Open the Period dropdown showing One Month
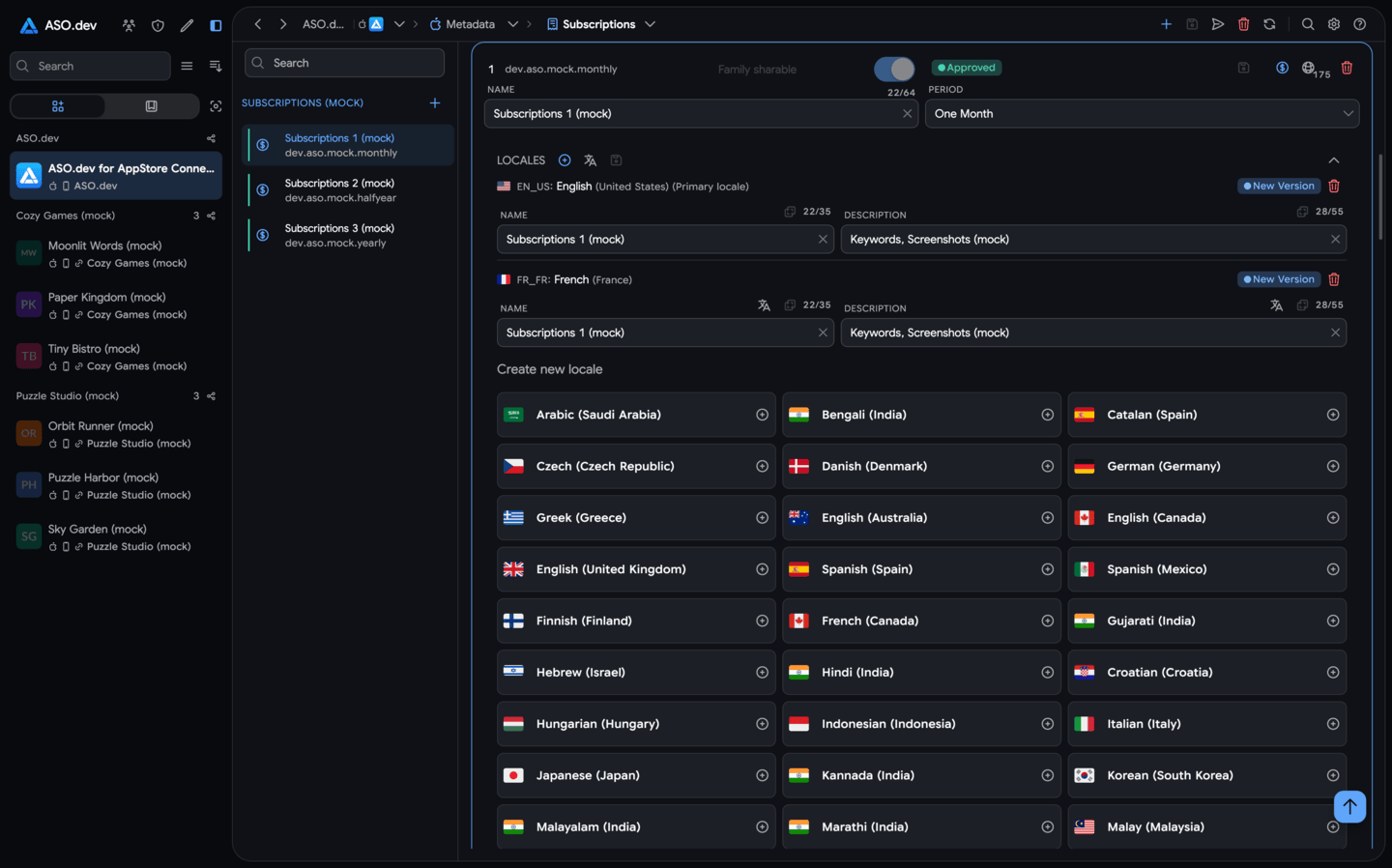 pos(1142,114)
